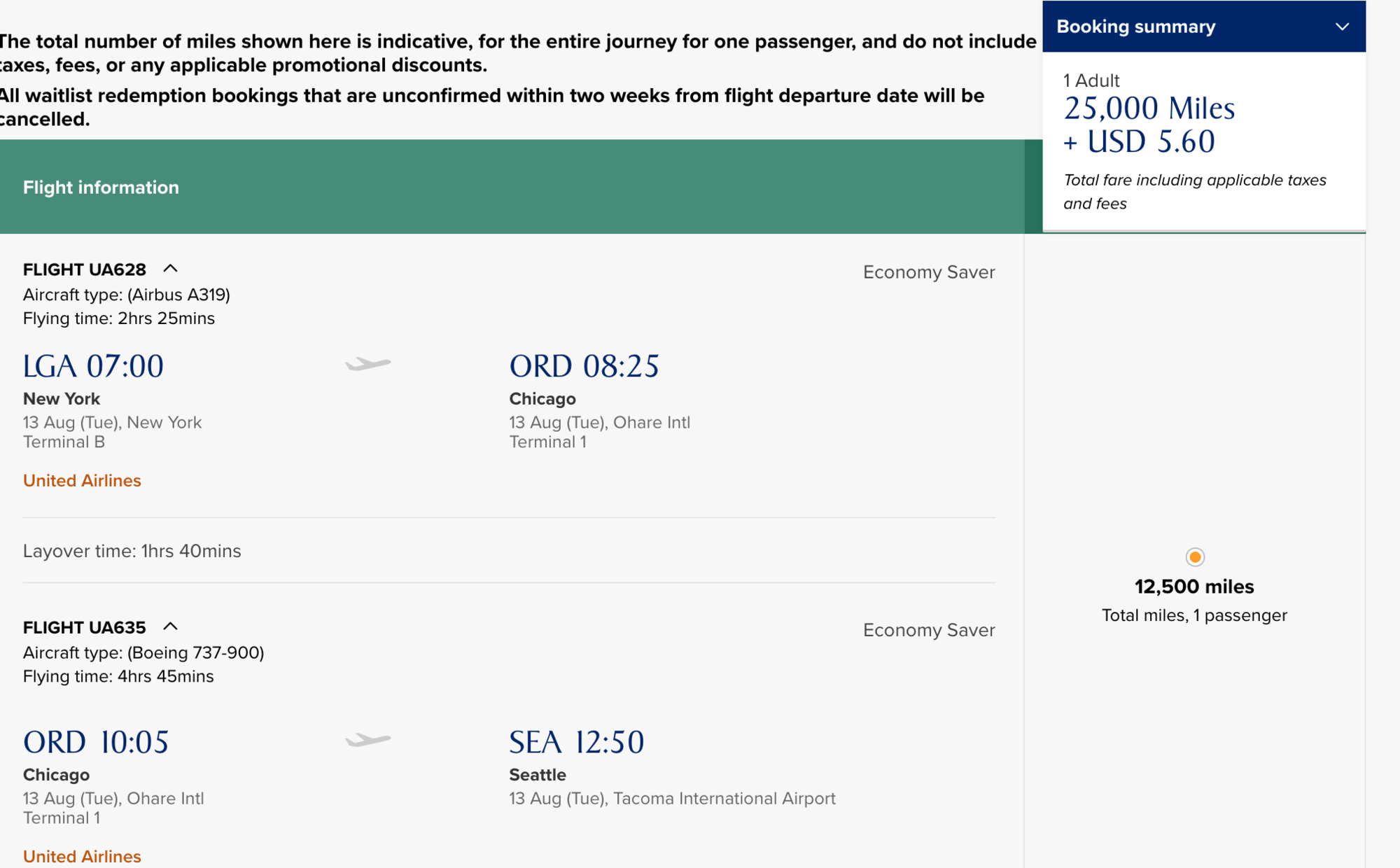The width and height of the screenshot is (1400, 868).
Task: Click the FLIGHT UA635 heading
Action: (x=85, y=627)
